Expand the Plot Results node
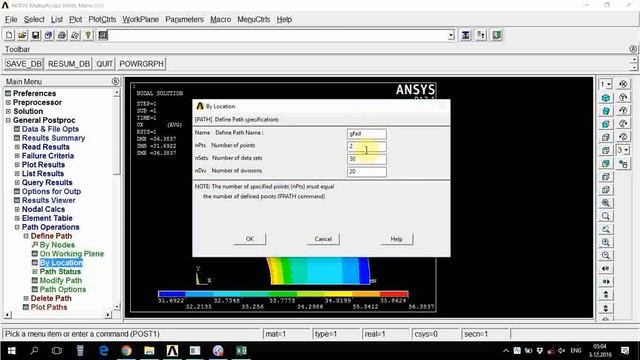 click(17, 165)
